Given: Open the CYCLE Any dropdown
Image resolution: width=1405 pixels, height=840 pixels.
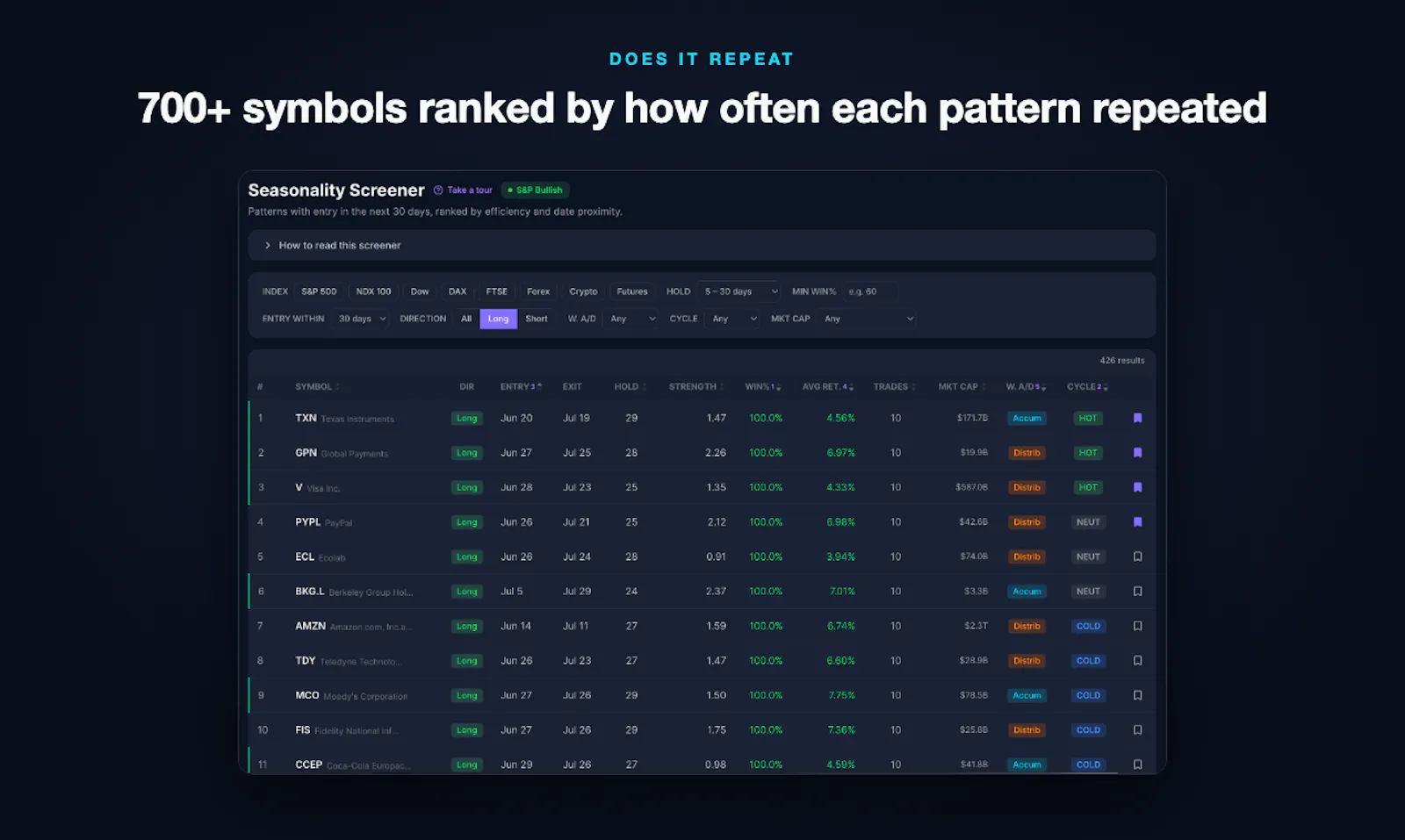Looking at the screenshot, I should [734, 319].
